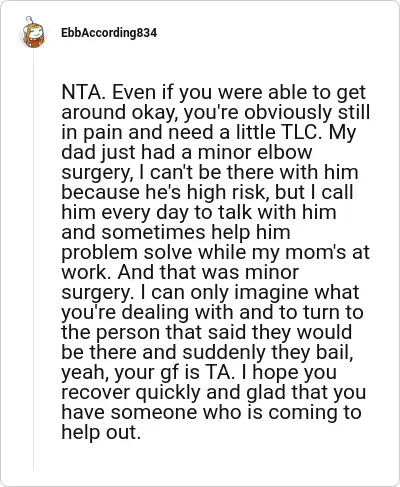Screen dimensions: 400x487
Task: Click the line "him every day to talk with him"
Action: click(199, 213)
